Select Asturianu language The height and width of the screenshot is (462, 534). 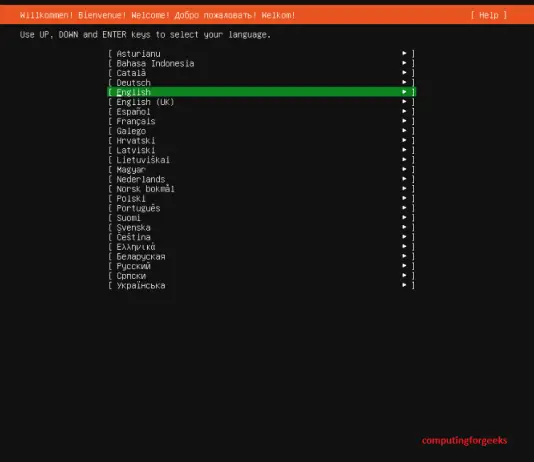pos(262,53)
